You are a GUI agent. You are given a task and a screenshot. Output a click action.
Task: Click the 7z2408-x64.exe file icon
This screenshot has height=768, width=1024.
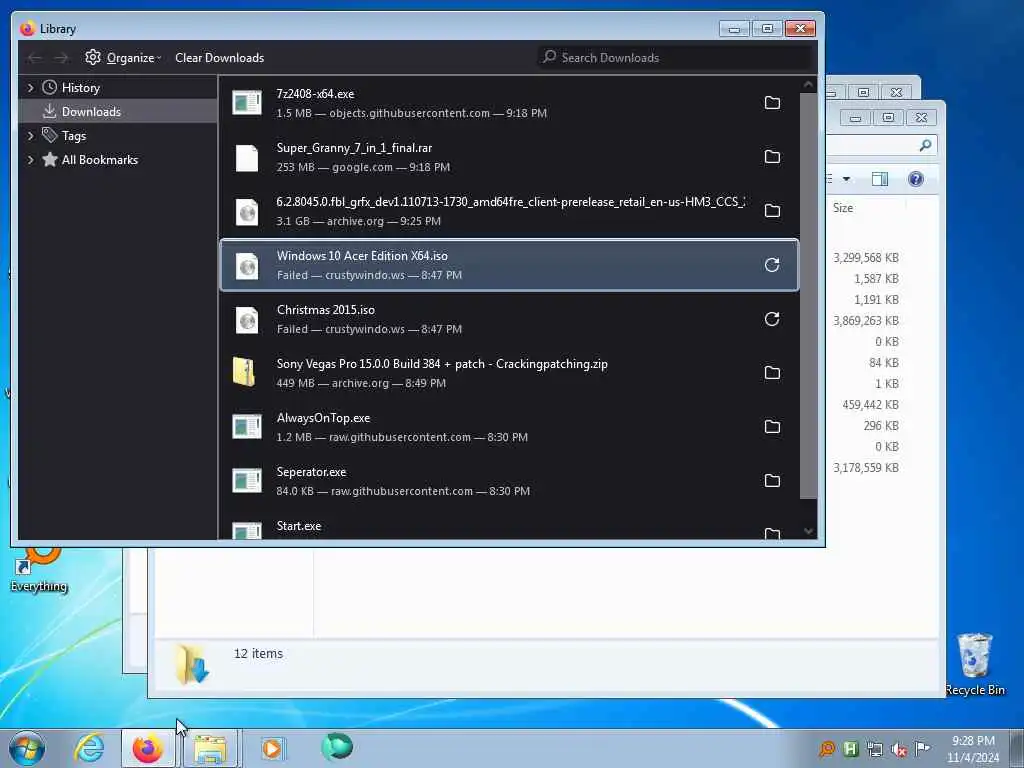tap(247, 103)
